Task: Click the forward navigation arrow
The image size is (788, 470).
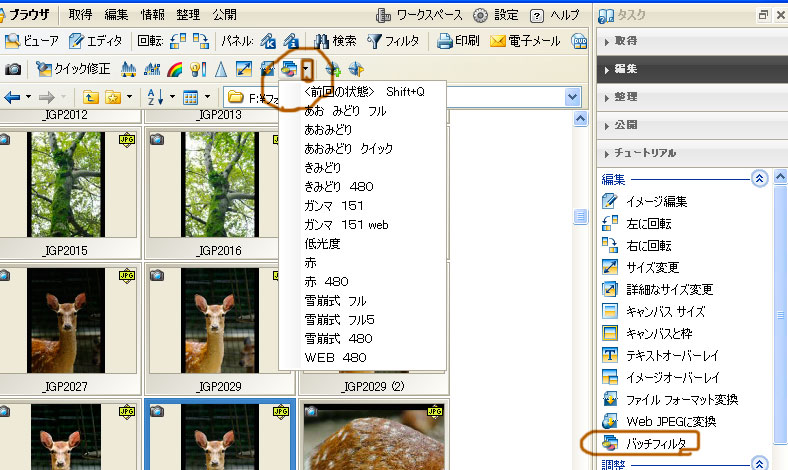Action: click(47, 97)
